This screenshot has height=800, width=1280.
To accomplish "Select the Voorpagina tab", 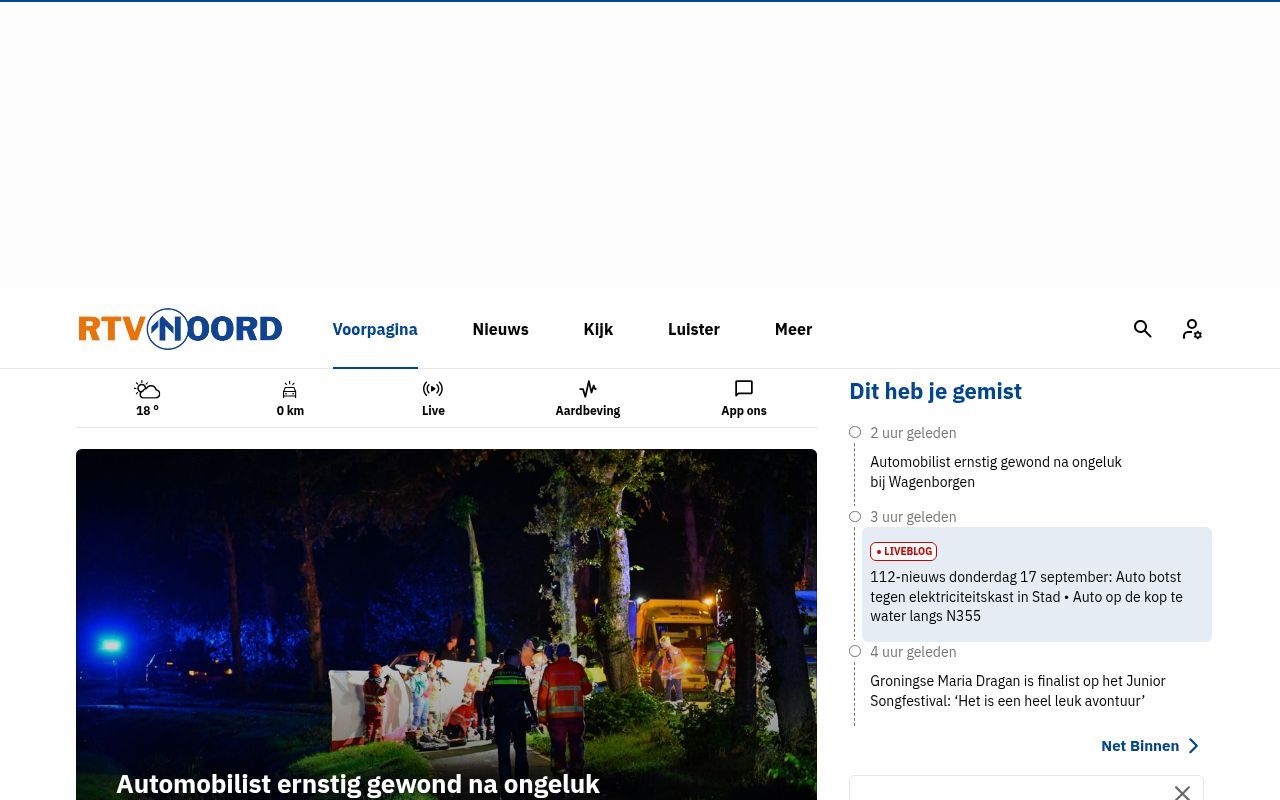I will [x=375, y=329].
